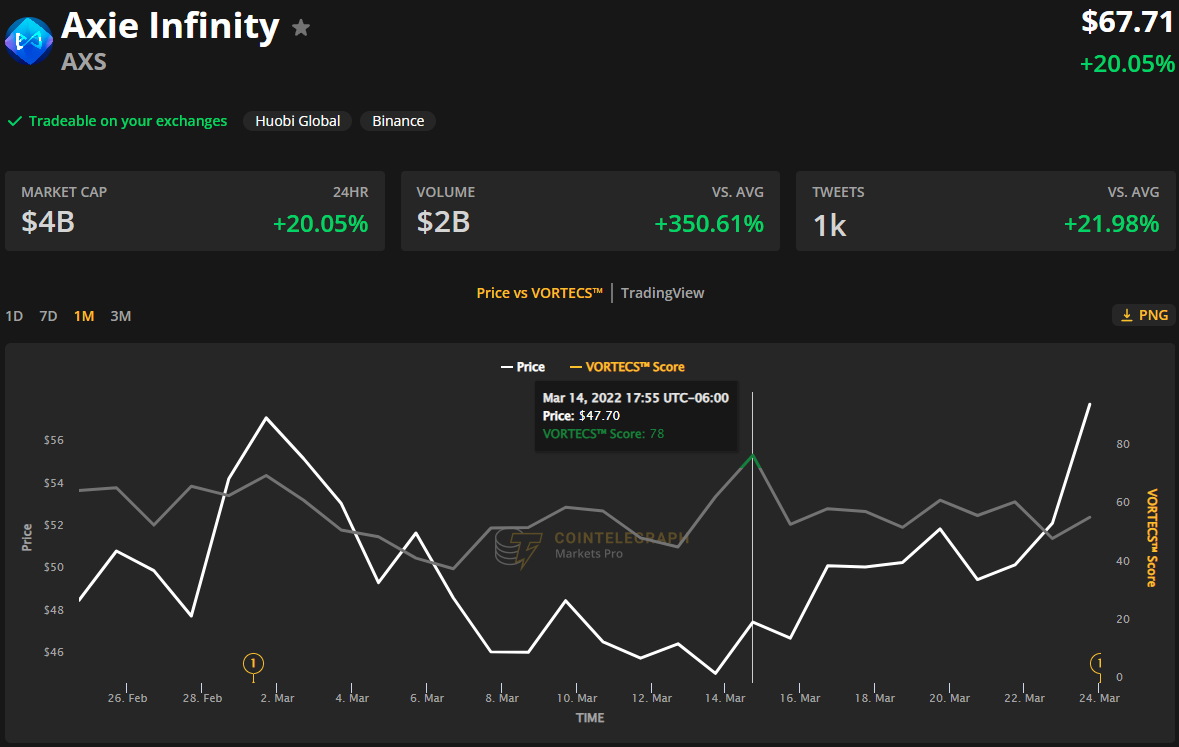Click the Tweets stat card
This screenshot has height=747, width=1179.
pyautogui.click(x=986, y=211)
